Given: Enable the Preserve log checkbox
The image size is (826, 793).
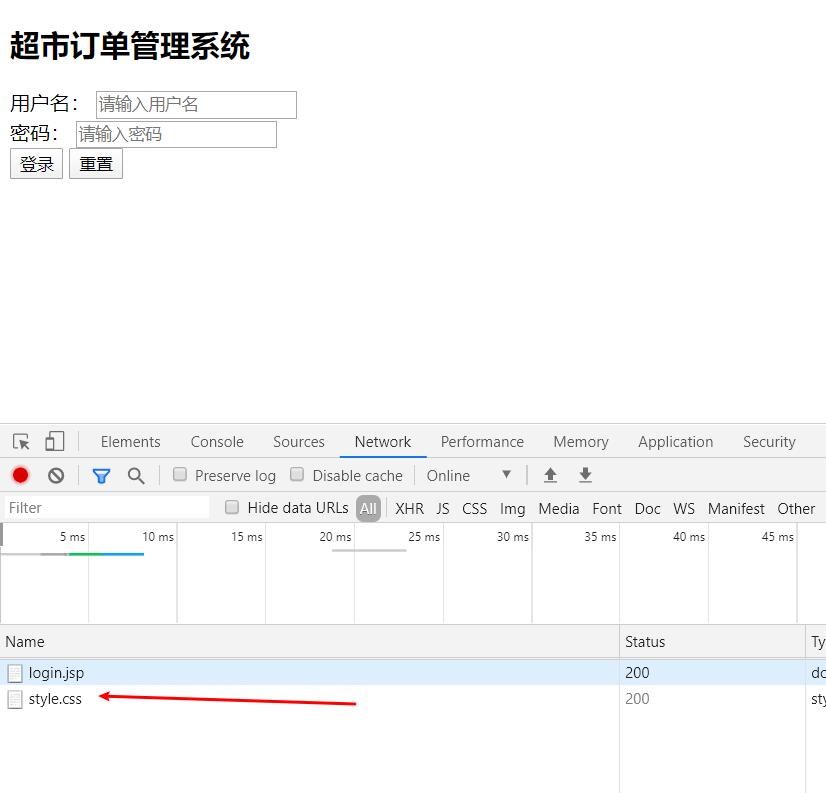Looking at the screenshot, I should click(180, 474).
